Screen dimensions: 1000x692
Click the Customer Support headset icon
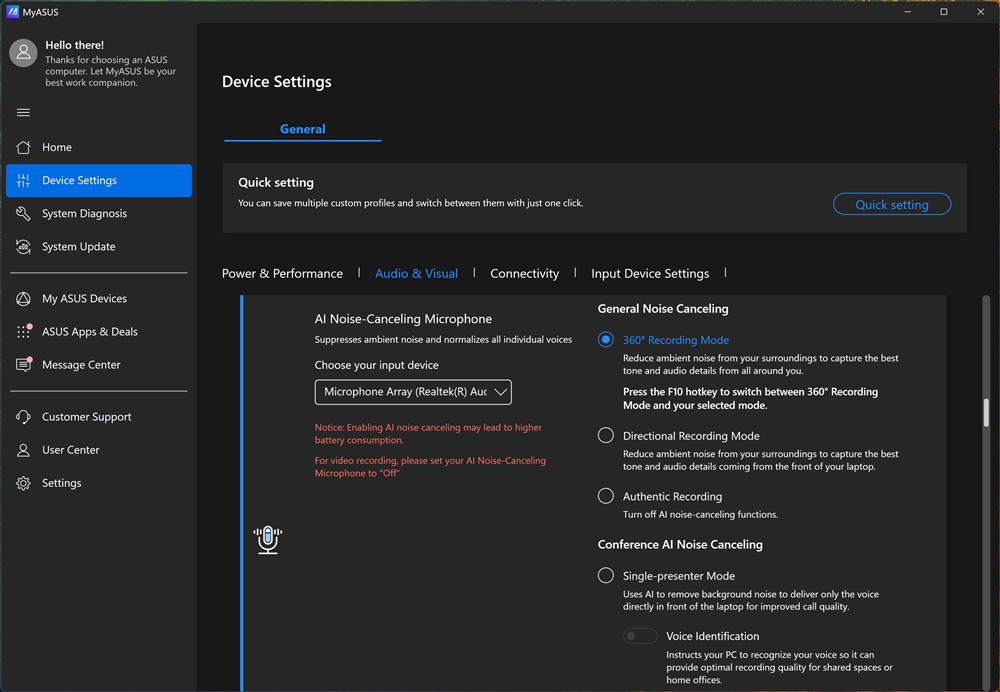24,417
